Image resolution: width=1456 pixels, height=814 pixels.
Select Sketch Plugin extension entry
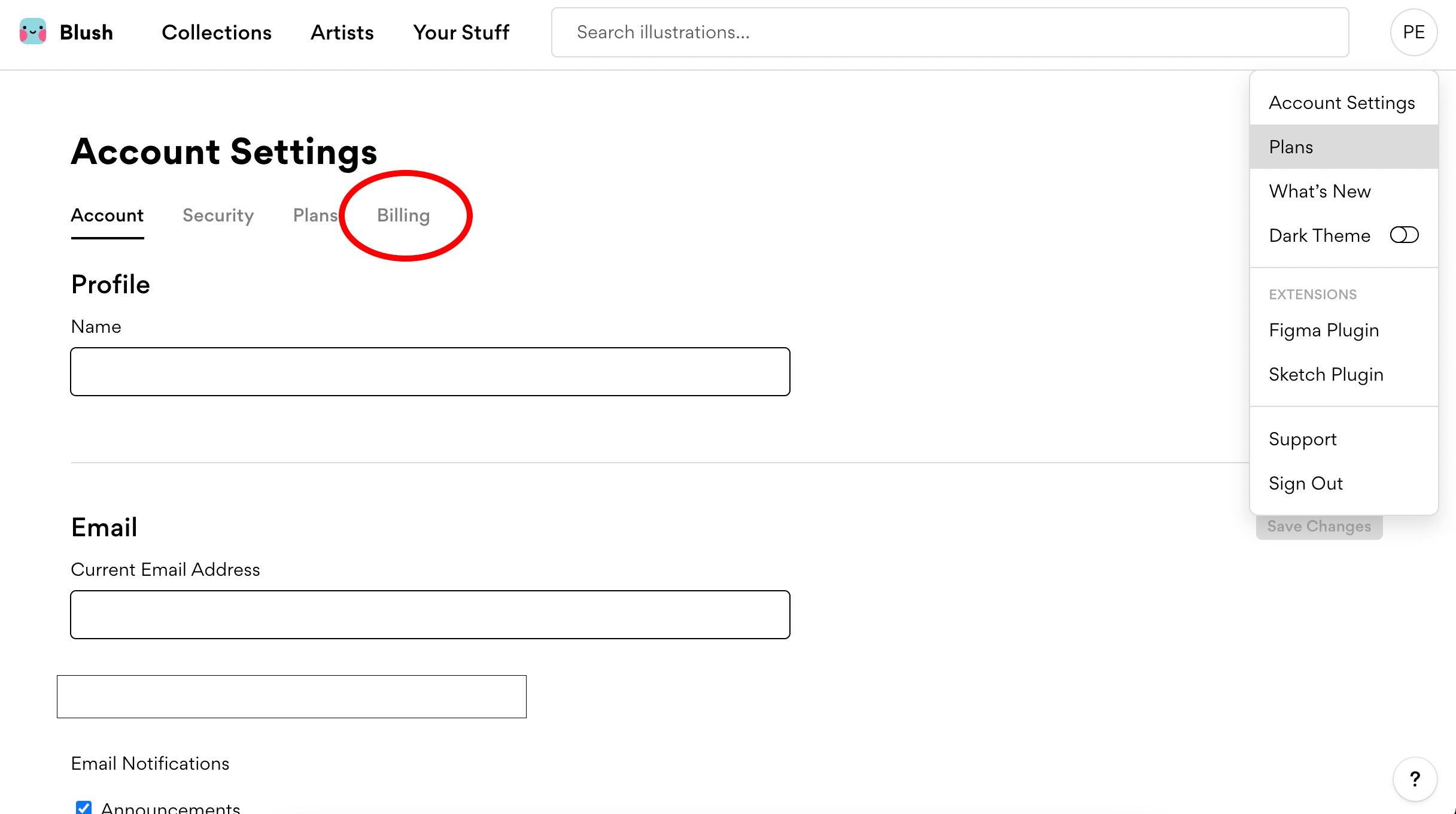[1326, 375]
